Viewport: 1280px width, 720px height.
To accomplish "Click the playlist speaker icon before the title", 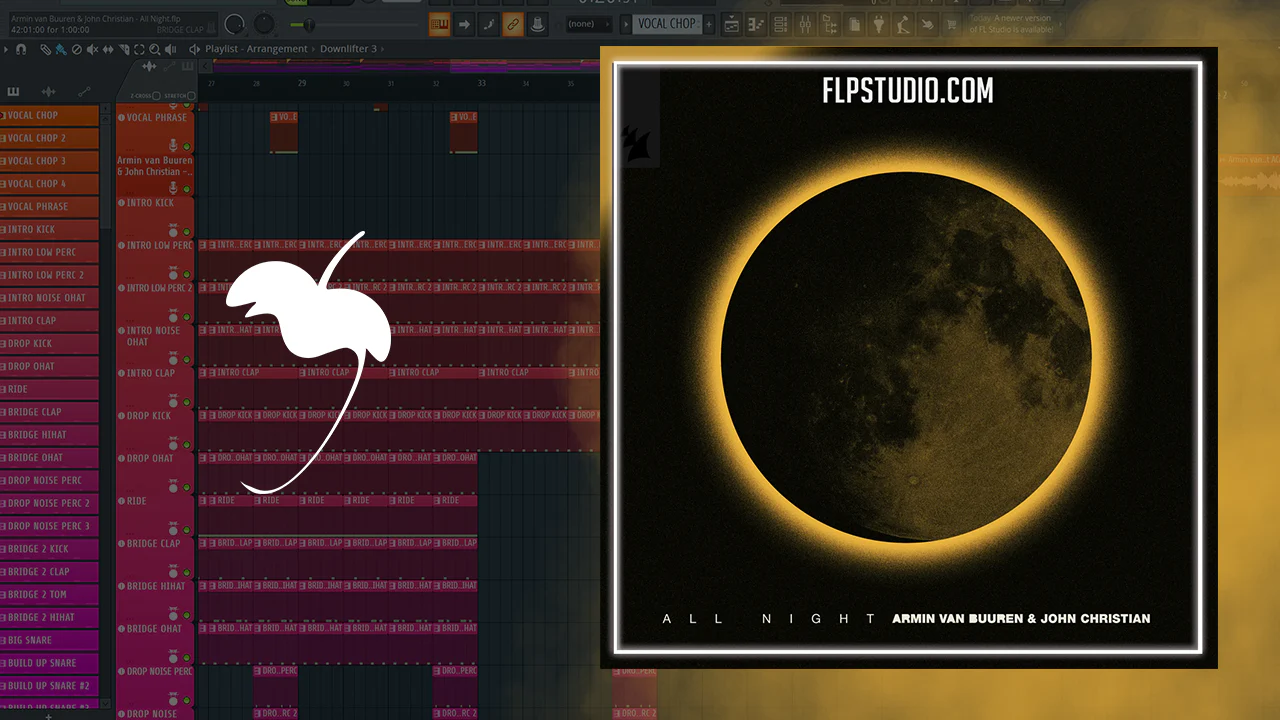I will point(194,49).
